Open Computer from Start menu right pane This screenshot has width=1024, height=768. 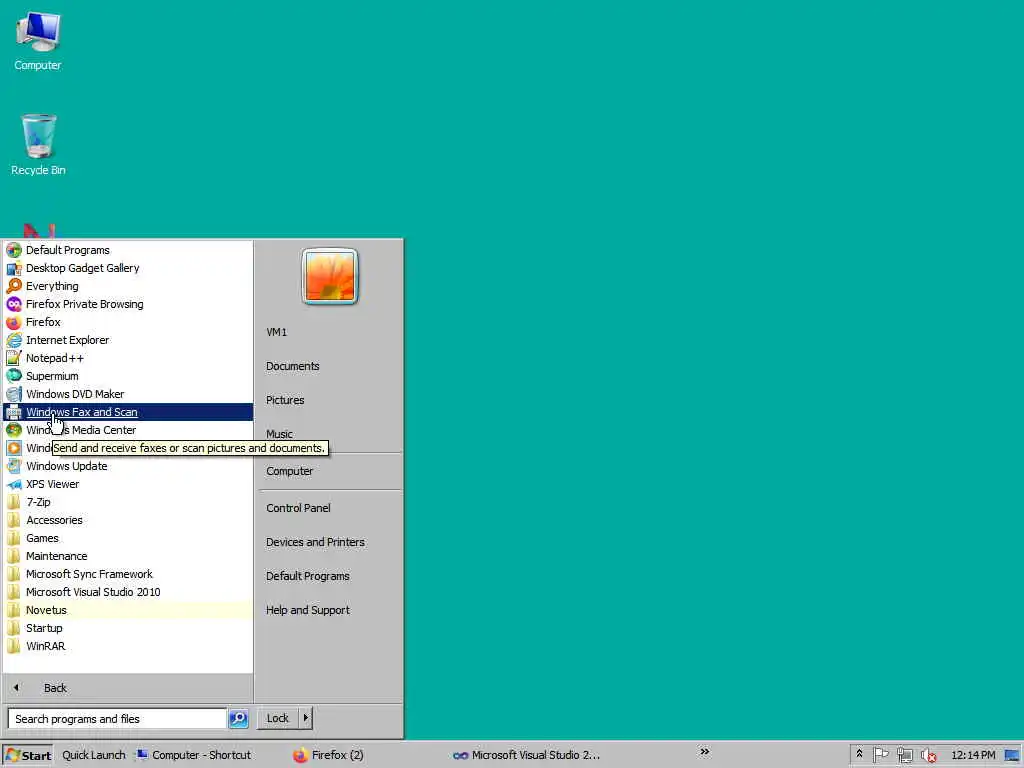click(x=289, y=471)
